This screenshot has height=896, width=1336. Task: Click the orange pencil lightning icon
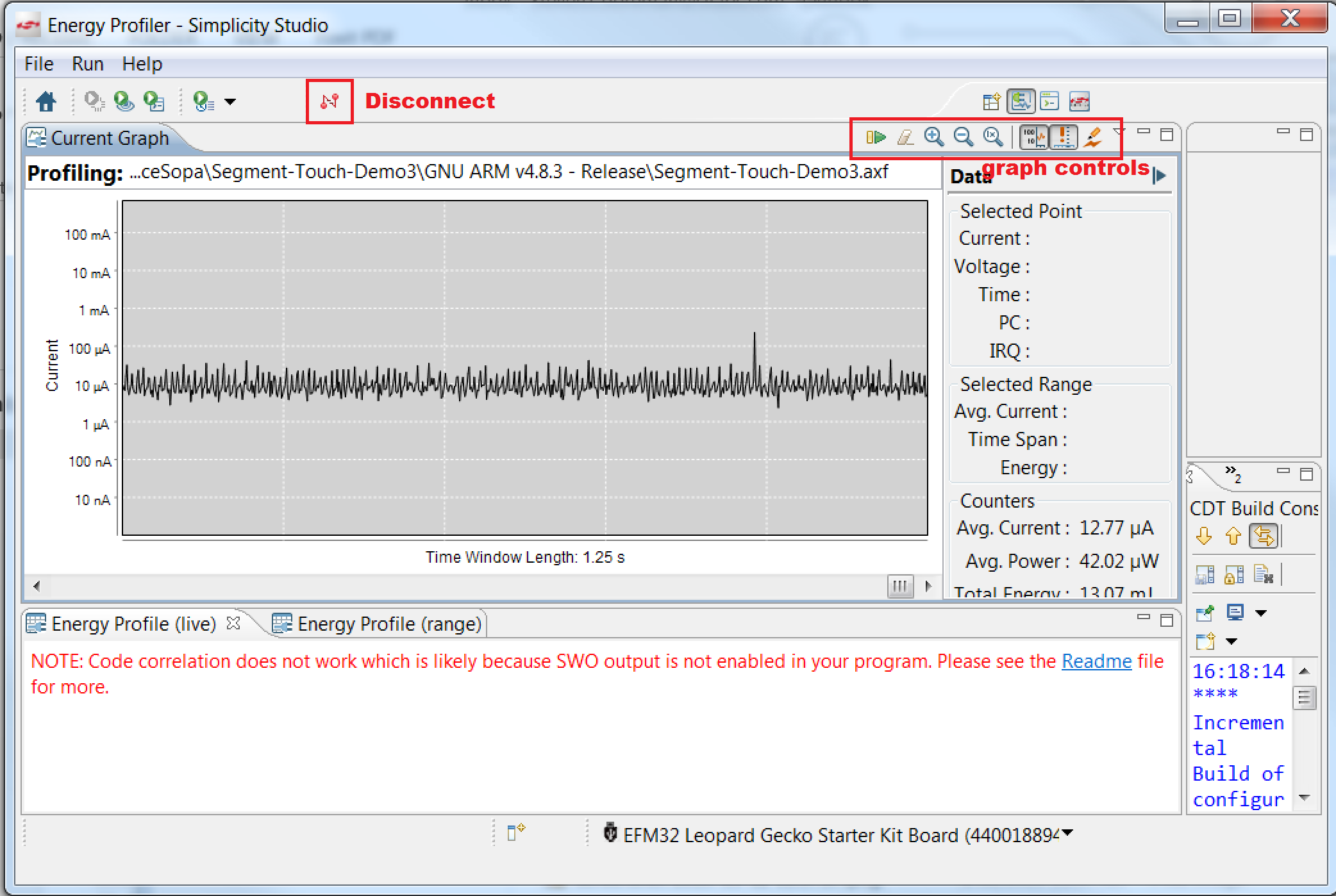pos(1092,137)
